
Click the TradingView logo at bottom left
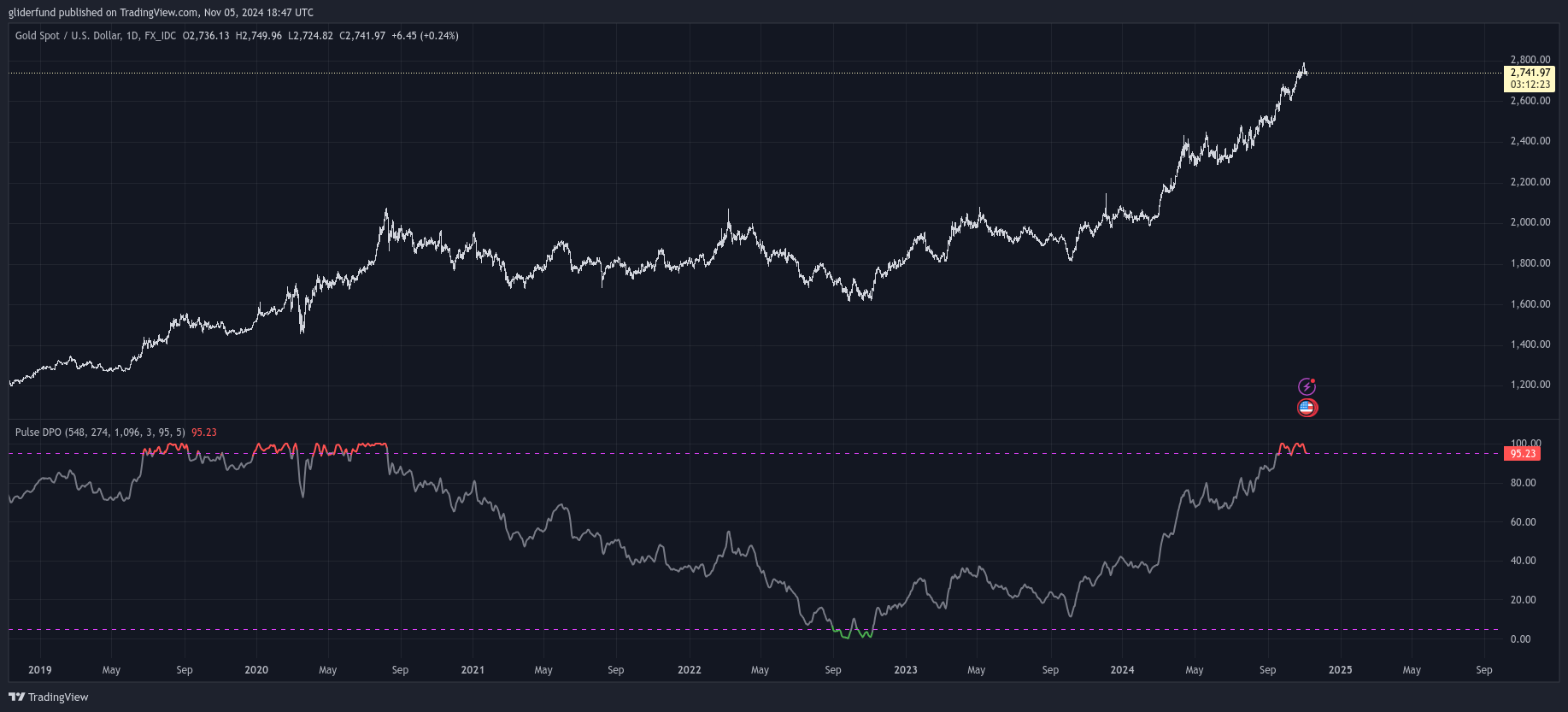[49, 697]
